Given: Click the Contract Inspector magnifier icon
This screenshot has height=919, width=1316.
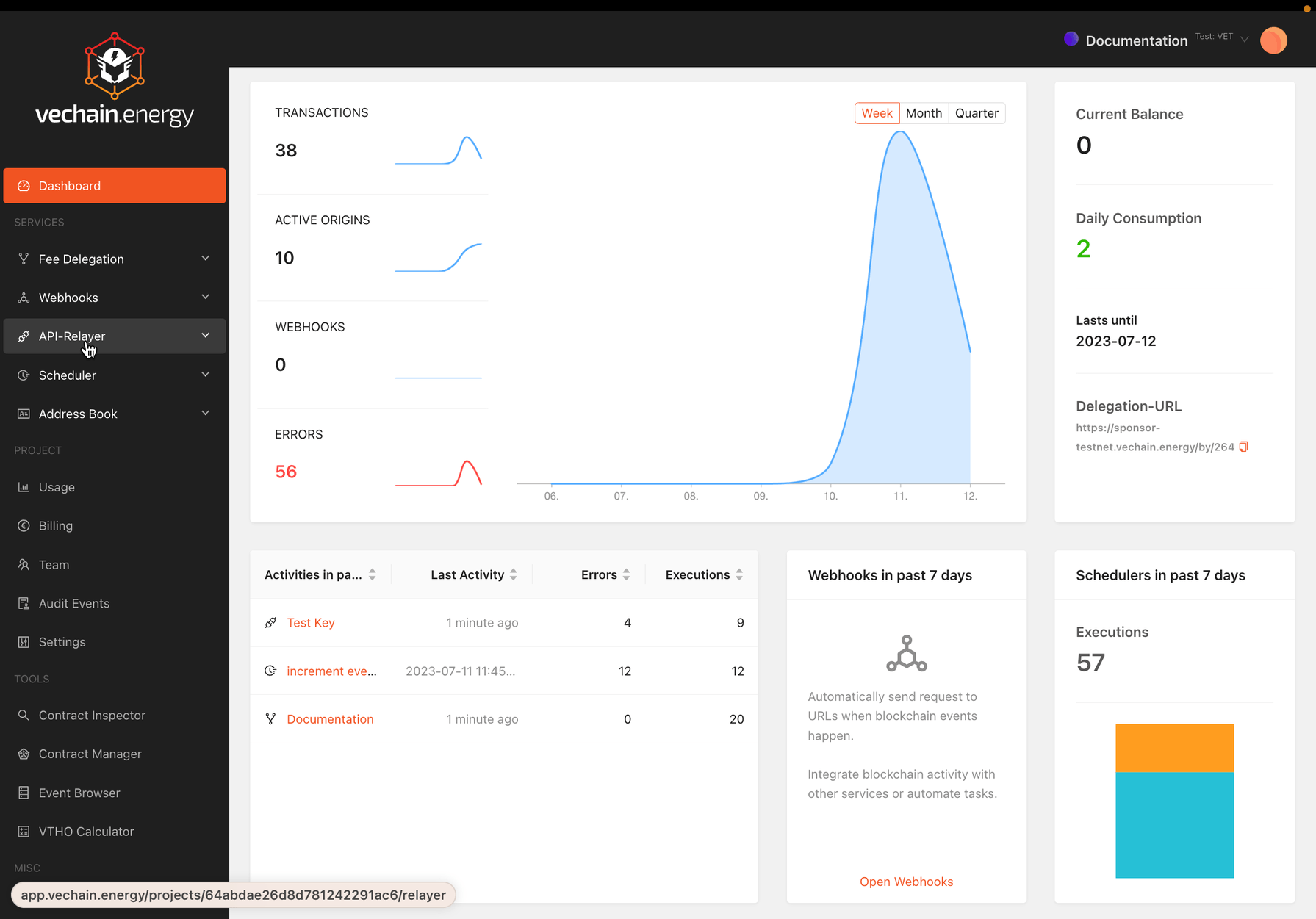Looking at the screenshot, I should pyautogui.click(x=24, y=715).
